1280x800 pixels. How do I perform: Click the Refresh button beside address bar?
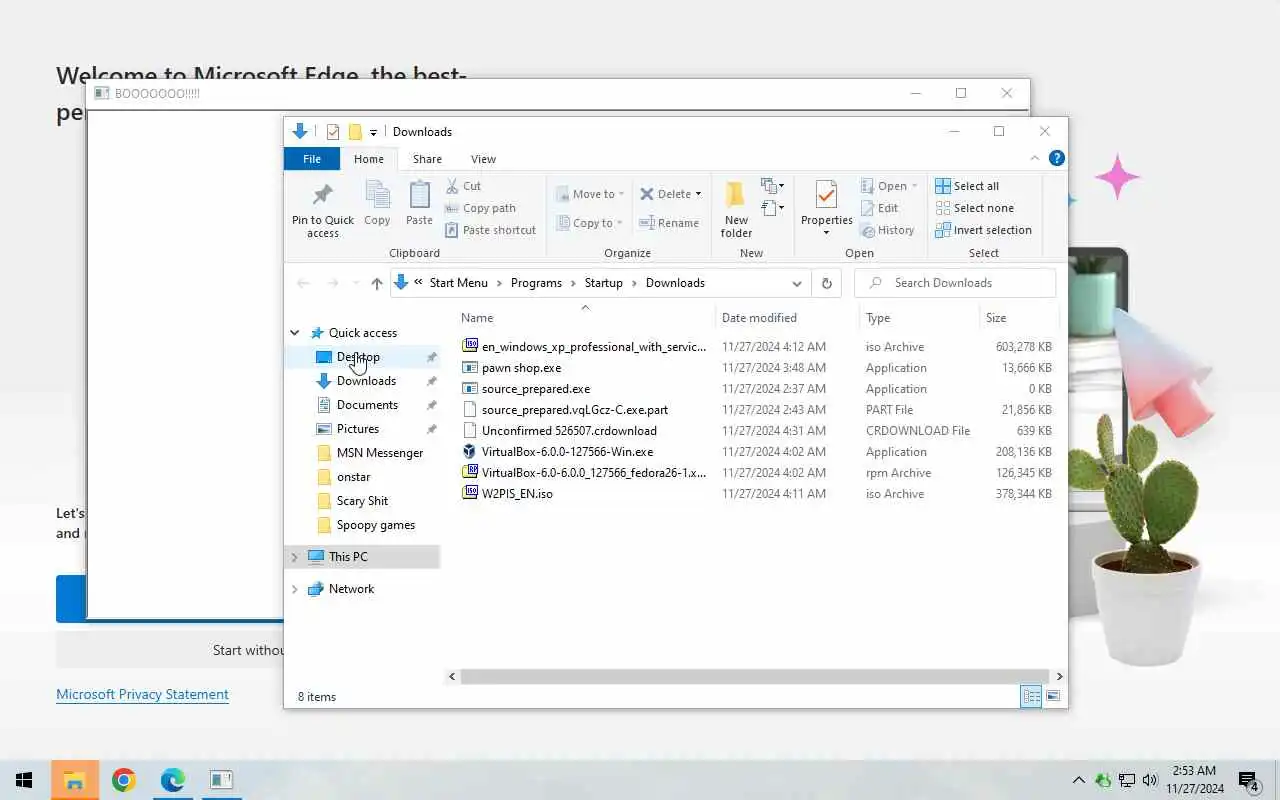pyautogui.click(x=826, y=283)
